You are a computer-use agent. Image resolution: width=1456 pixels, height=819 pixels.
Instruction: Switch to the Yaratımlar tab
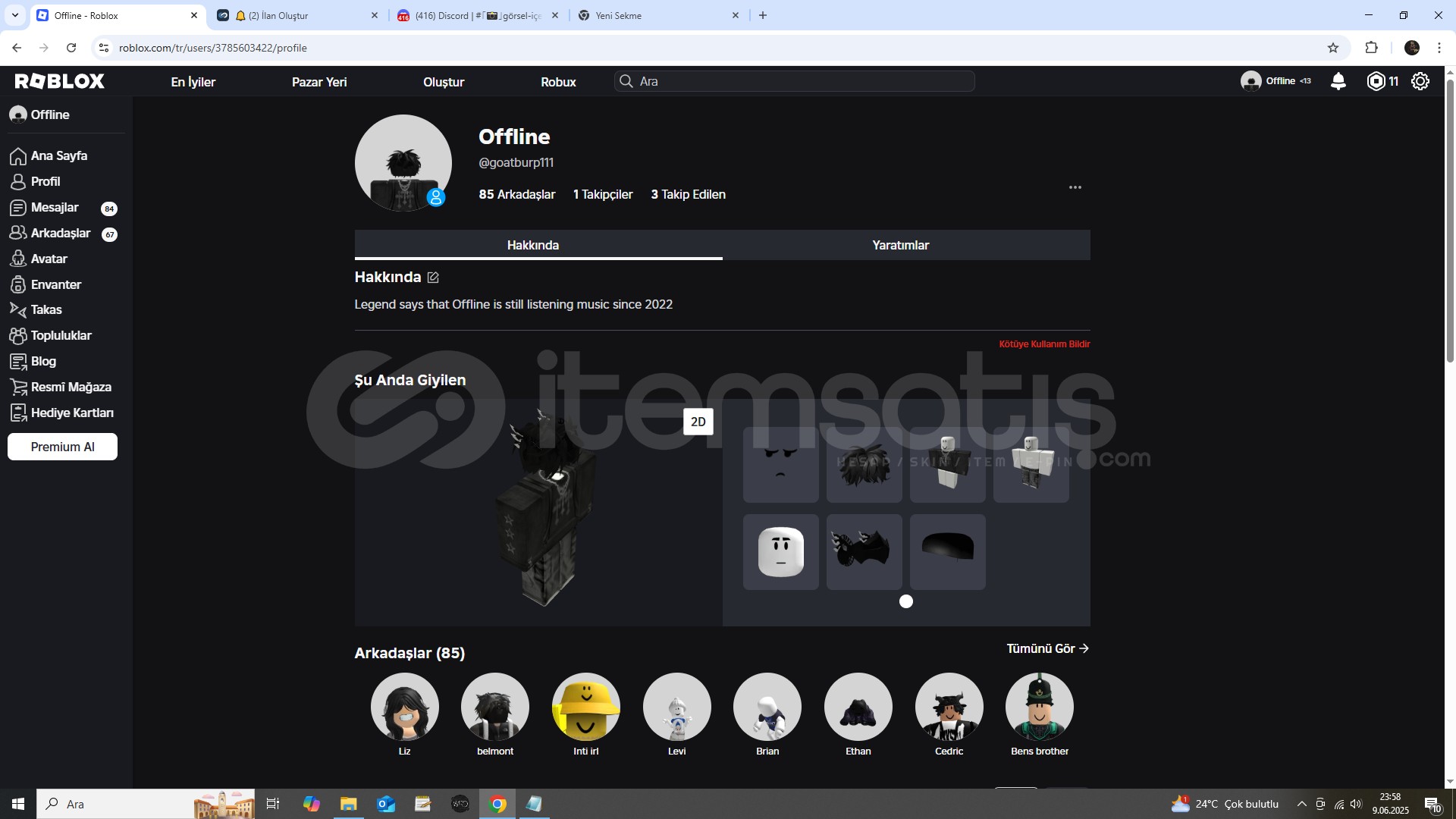tap(900, 245)
